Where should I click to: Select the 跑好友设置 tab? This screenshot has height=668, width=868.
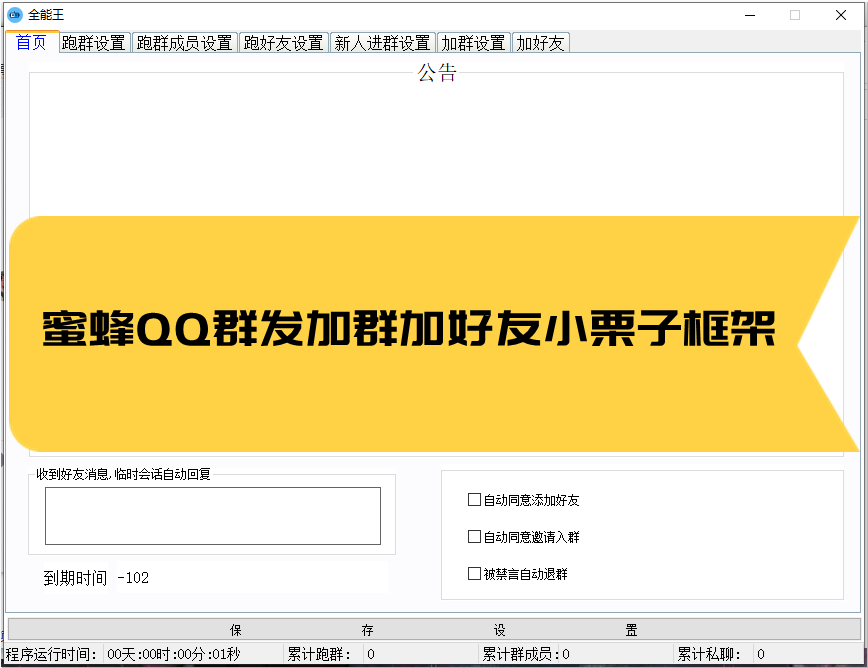tap(283, 43)
